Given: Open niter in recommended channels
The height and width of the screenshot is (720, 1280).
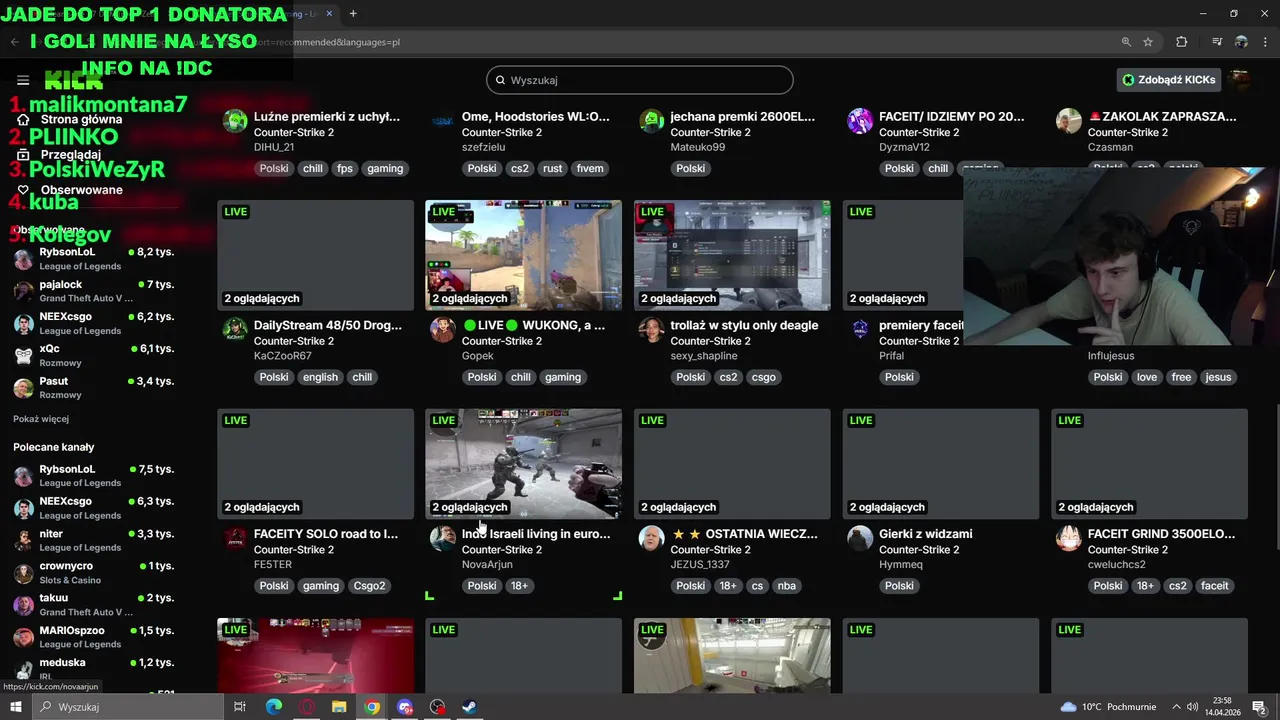Looking at the screenshot, I should pos(95,540).
